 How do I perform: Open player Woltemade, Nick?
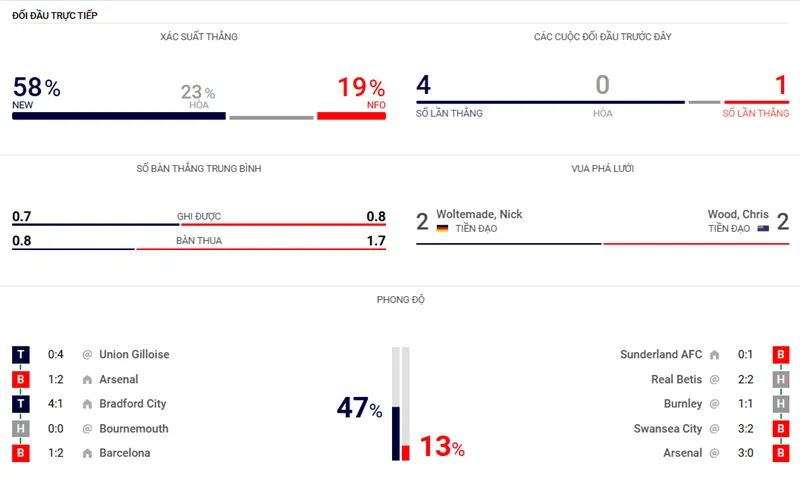pyautogui.click(x=489, y=214)
